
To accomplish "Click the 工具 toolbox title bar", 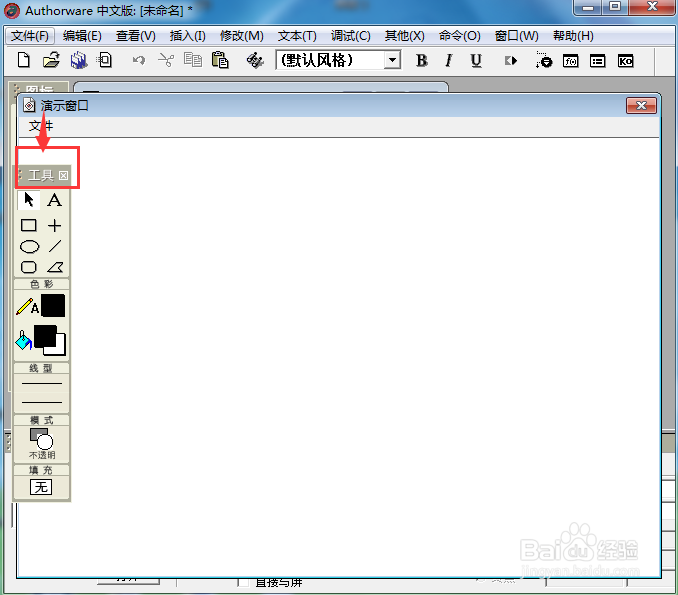I will [x=42, y=175].
